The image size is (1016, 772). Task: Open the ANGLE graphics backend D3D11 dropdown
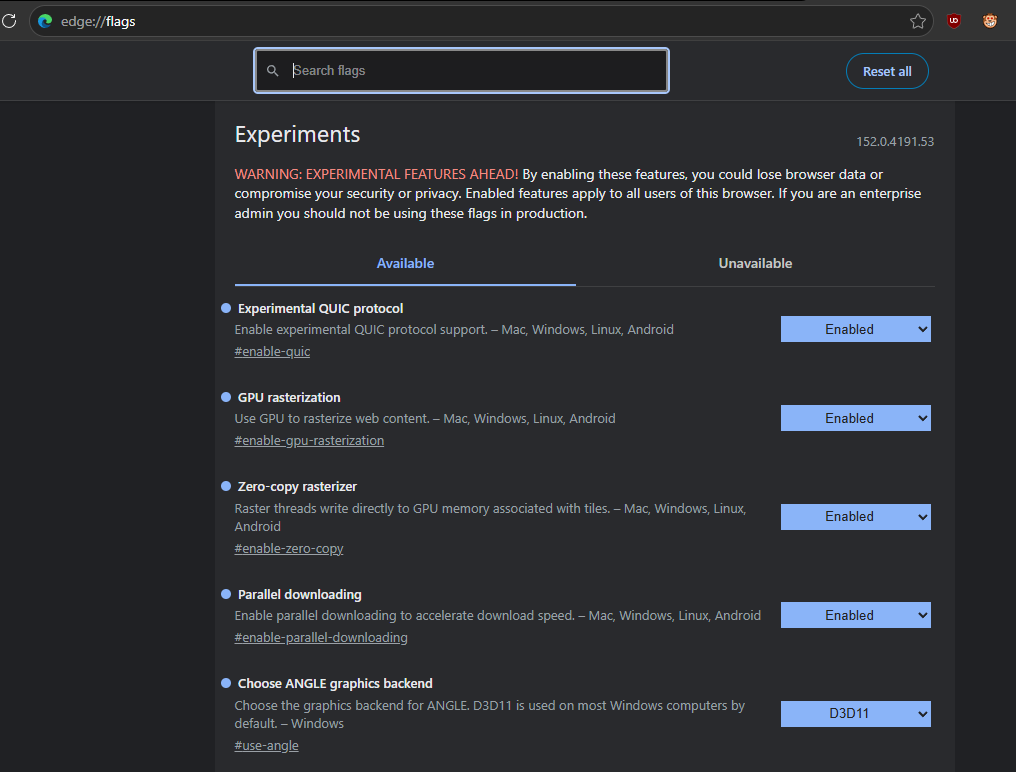855,714
